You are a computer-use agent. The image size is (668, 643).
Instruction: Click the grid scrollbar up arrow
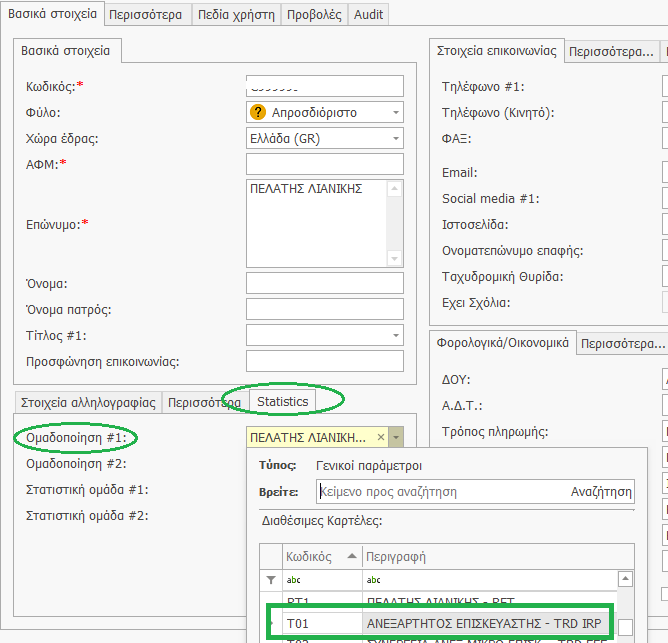click(x=625, y=579)
